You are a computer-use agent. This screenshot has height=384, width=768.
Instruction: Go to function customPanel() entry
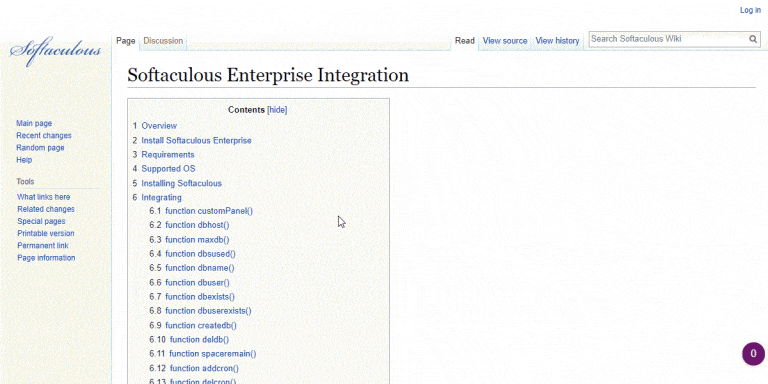click(x=209, y=211)
